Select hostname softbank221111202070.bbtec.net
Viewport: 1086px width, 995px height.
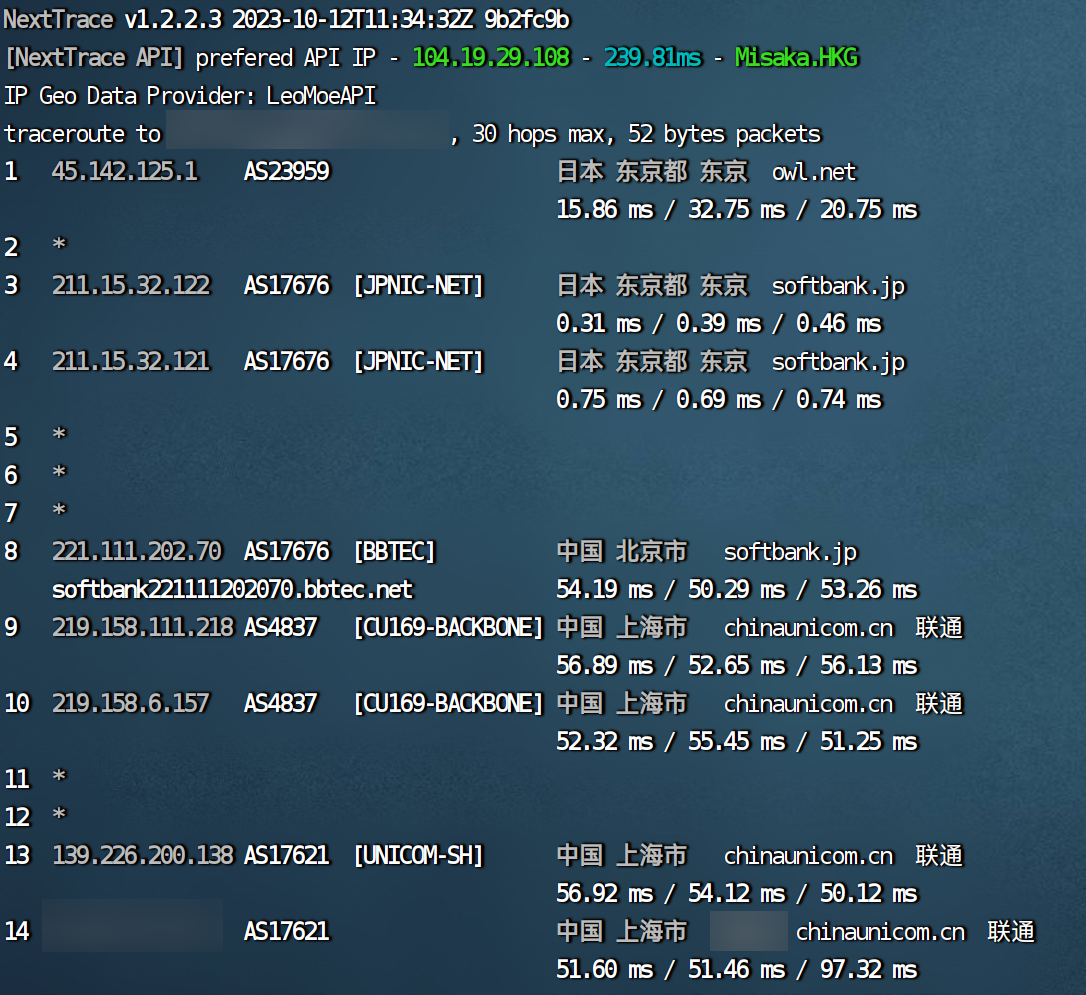click(x=232, y=590)
